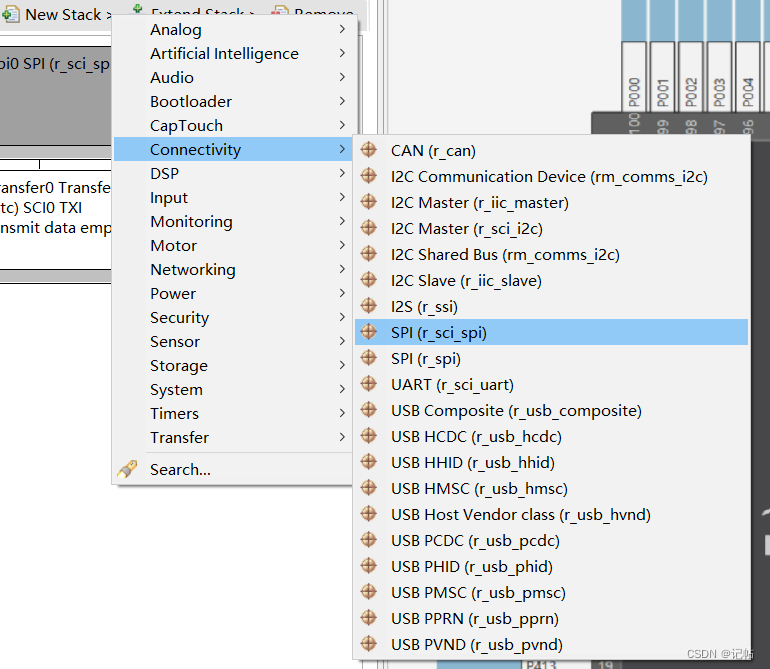Expand the Bootloader submenu arrow
The image size is (770, 669).
pyautogui.click(x=342, y=101)
